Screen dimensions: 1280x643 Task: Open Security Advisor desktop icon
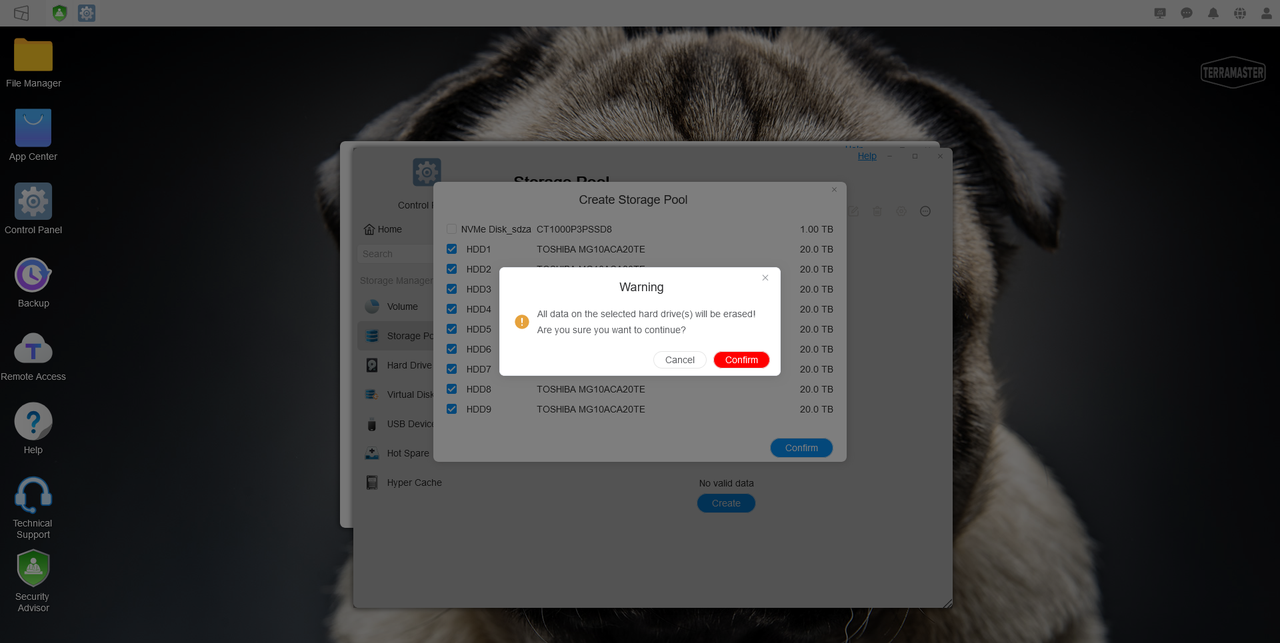[x=33, y=581]
